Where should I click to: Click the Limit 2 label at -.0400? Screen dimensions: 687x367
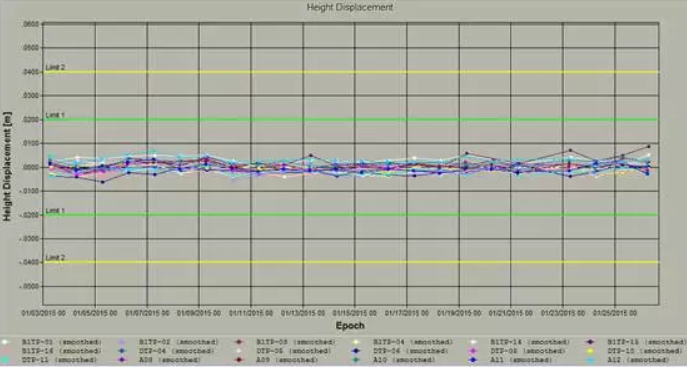coord(55,258)
